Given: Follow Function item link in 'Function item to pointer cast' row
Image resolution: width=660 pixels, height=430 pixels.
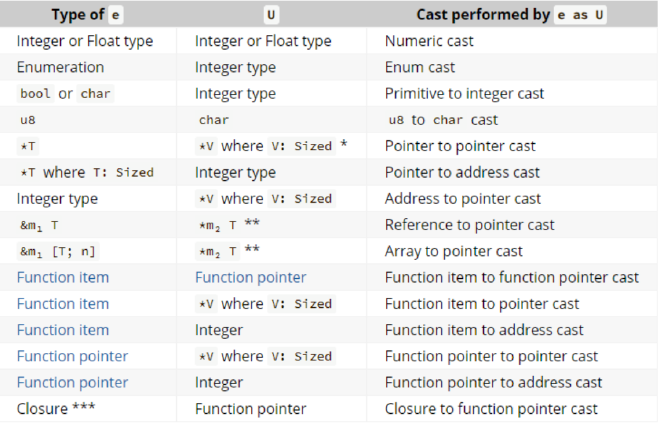Looking at the screenshot, I should point(63,304).
